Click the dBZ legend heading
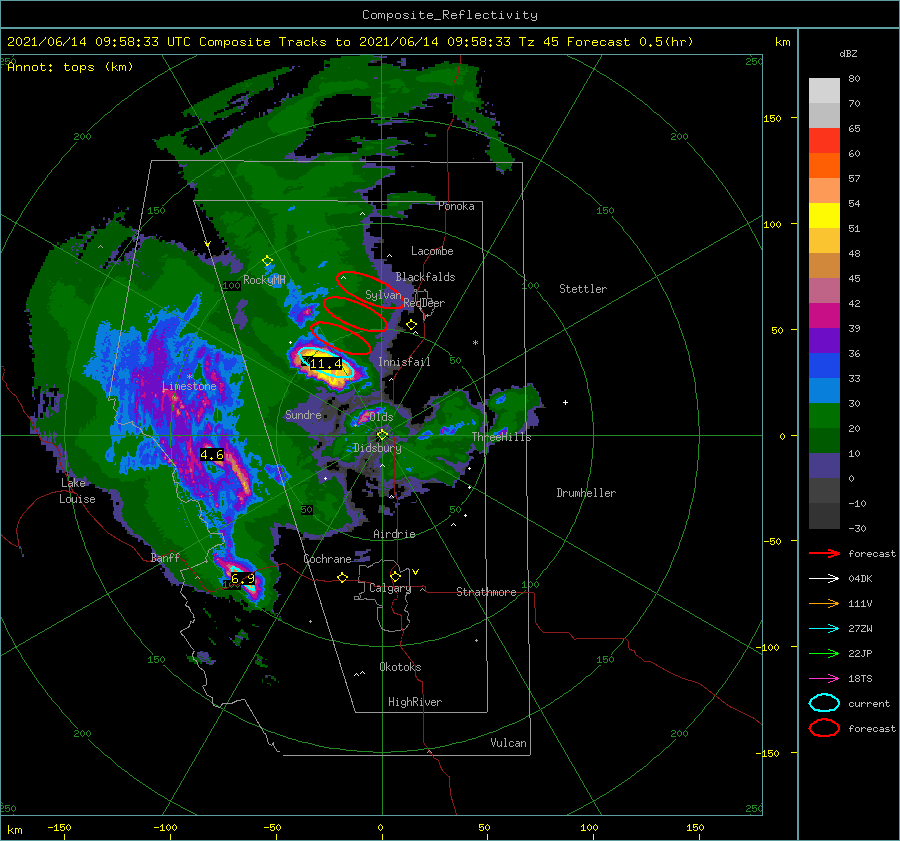The width and height of the screenshot is (900, 841). 848,53
